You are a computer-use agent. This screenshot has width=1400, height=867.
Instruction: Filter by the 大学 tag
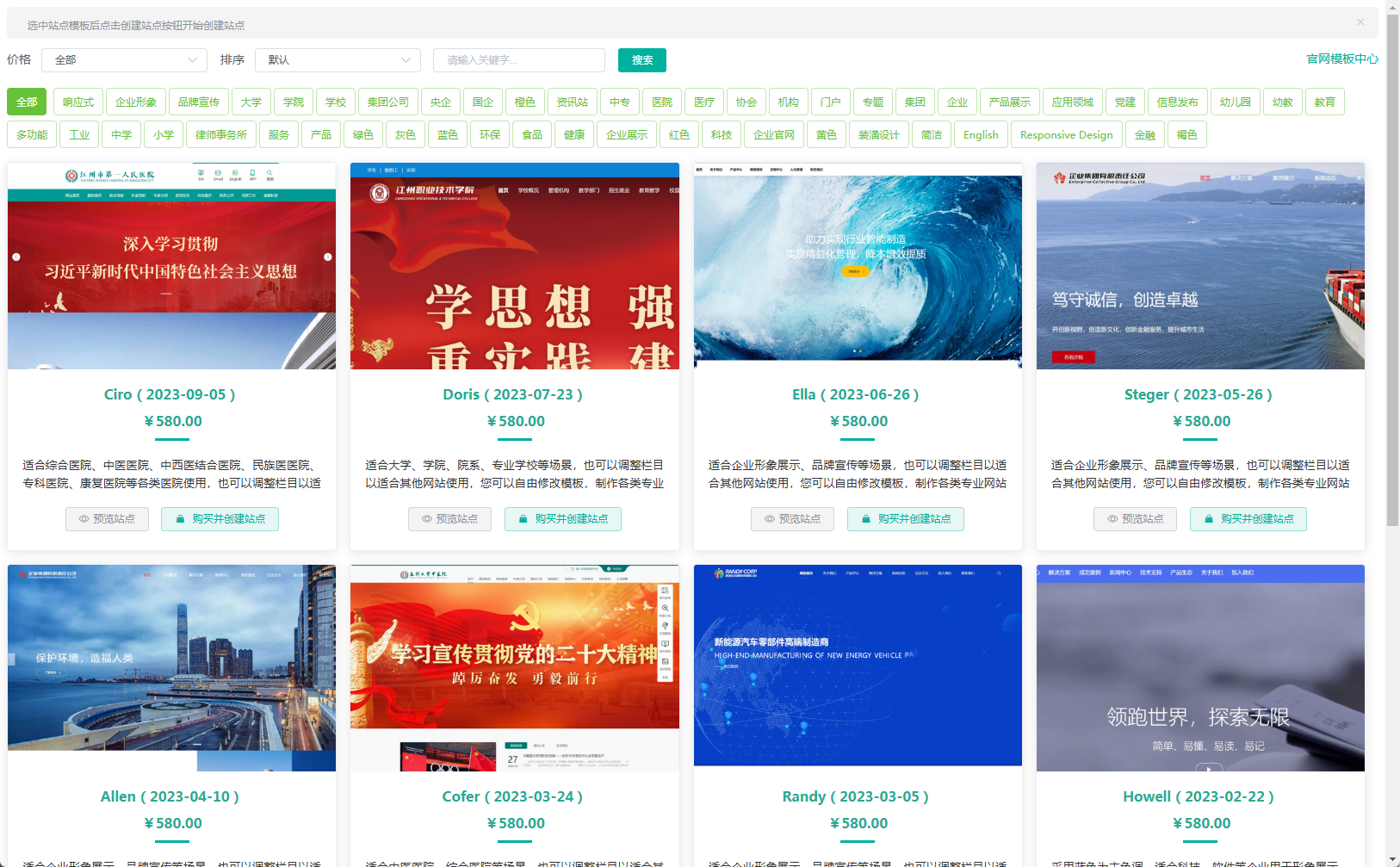251,102
